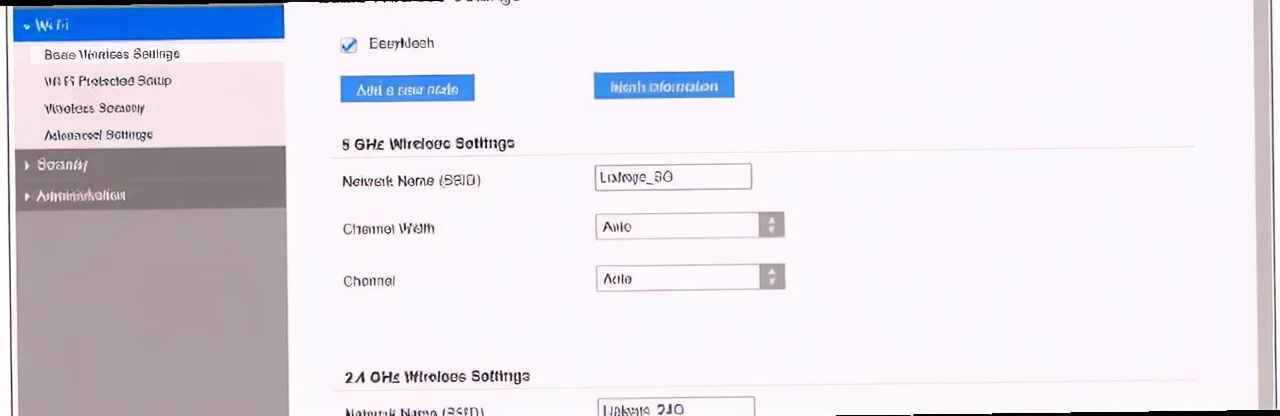Click the Channel Width dropdown arrow icon
Image resolution: width=1280 pixels, height=416 pixels.
(x=771, y=226)
